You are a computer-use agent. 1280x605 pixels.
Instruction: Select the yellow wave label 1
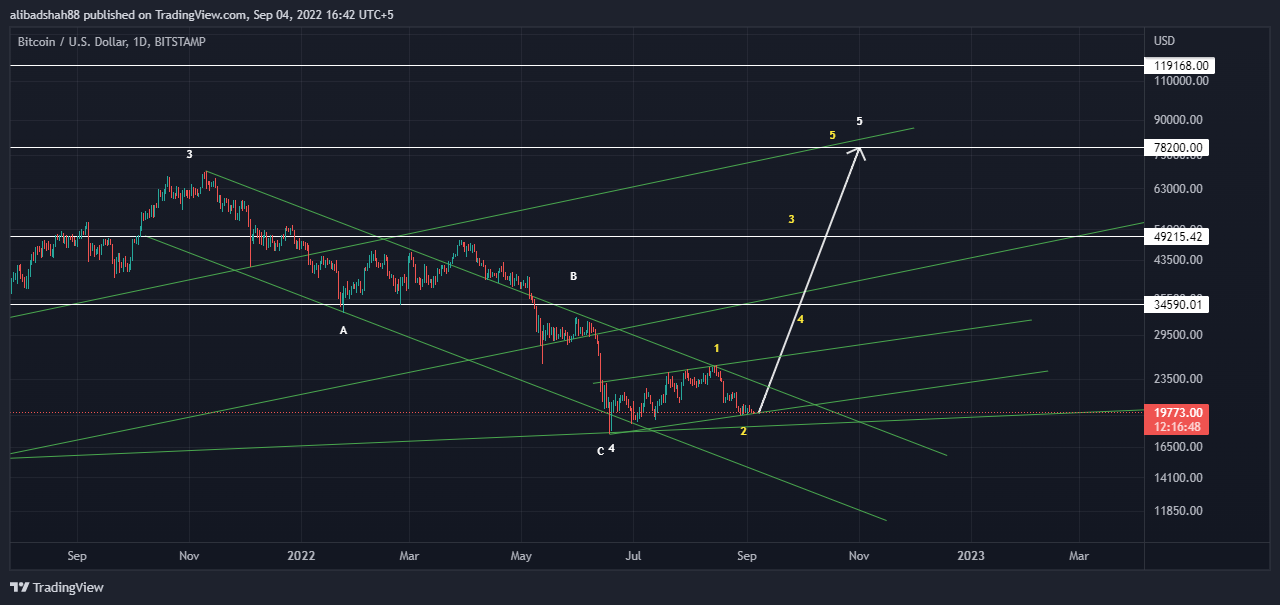pos(716,348)
